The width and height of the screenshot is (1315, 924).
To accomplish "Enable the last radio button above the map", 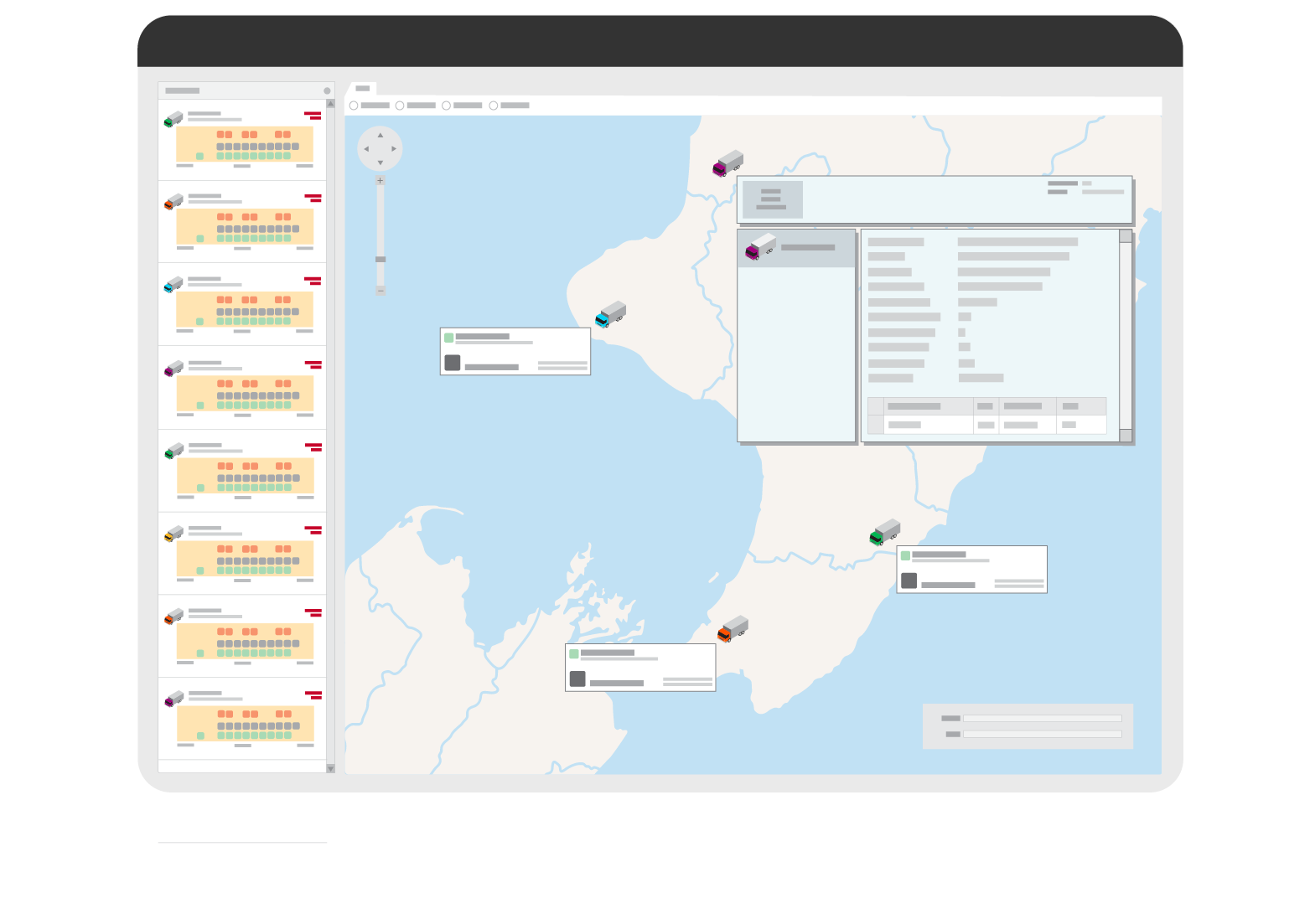I will [494, 106].
